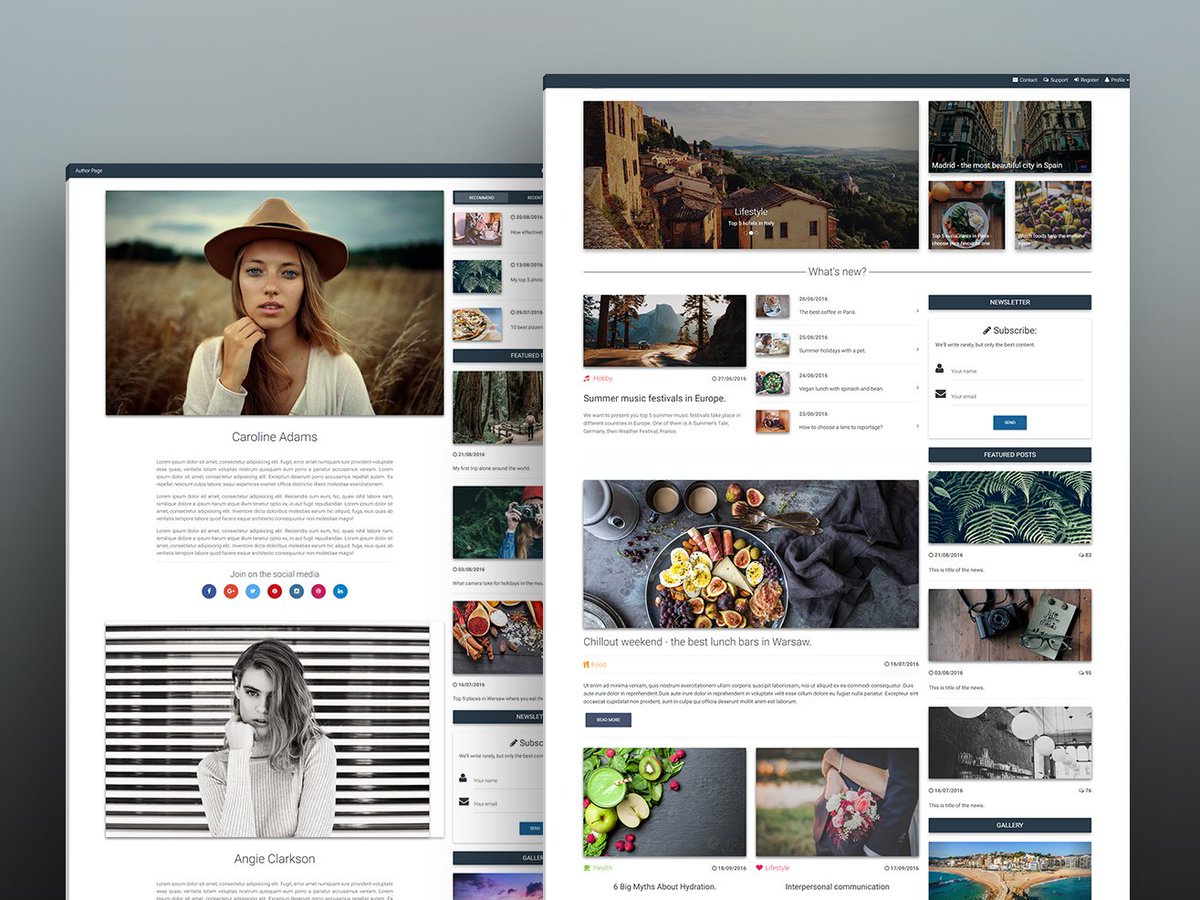
Task: Open the Hobby category link
Action: pyautogui.click(x=603, y=379)
